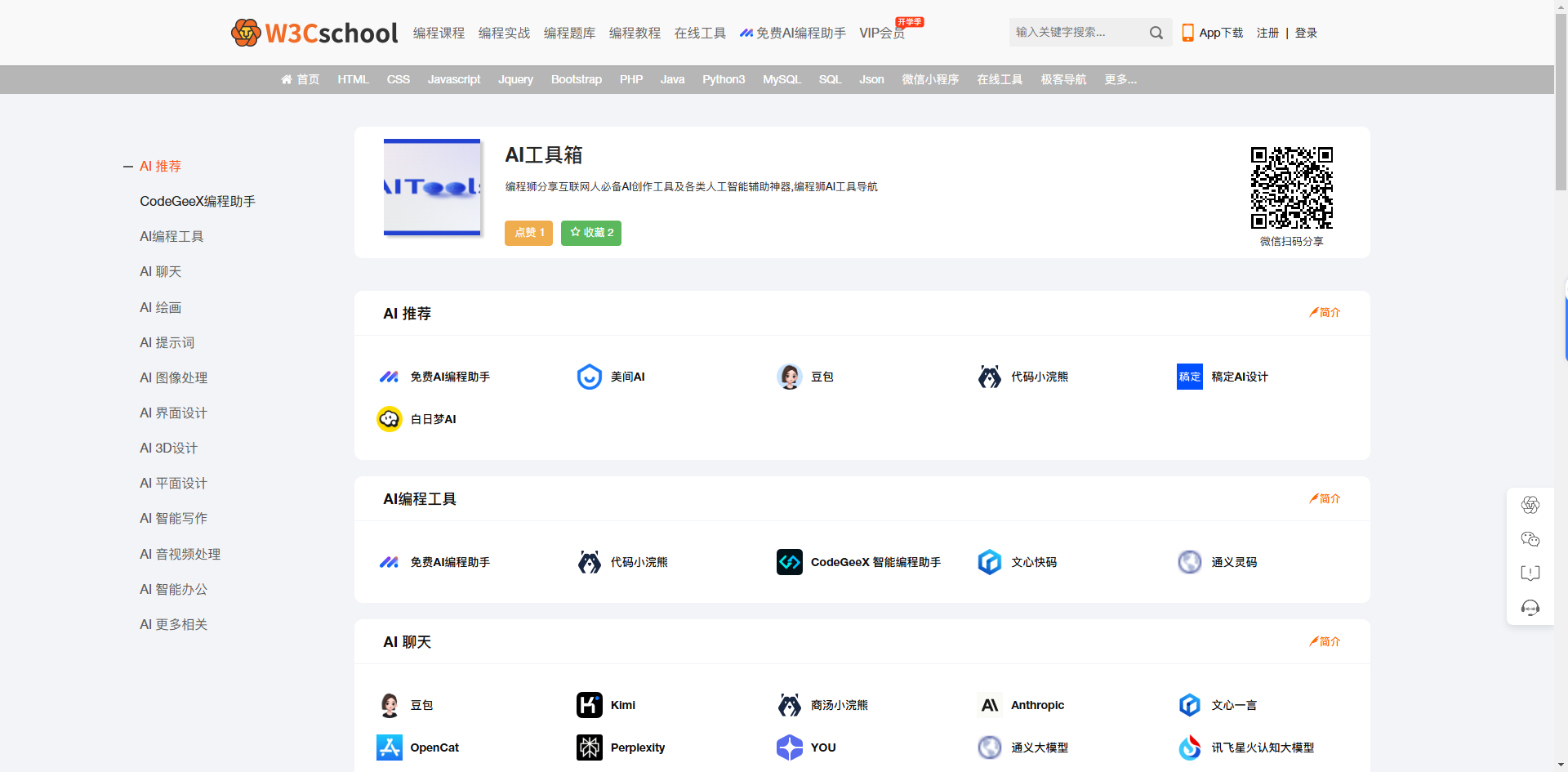1568x772 pixels.
Task: Click the 讯飞星火认知大模型 icon
Action: point(1189,747)
